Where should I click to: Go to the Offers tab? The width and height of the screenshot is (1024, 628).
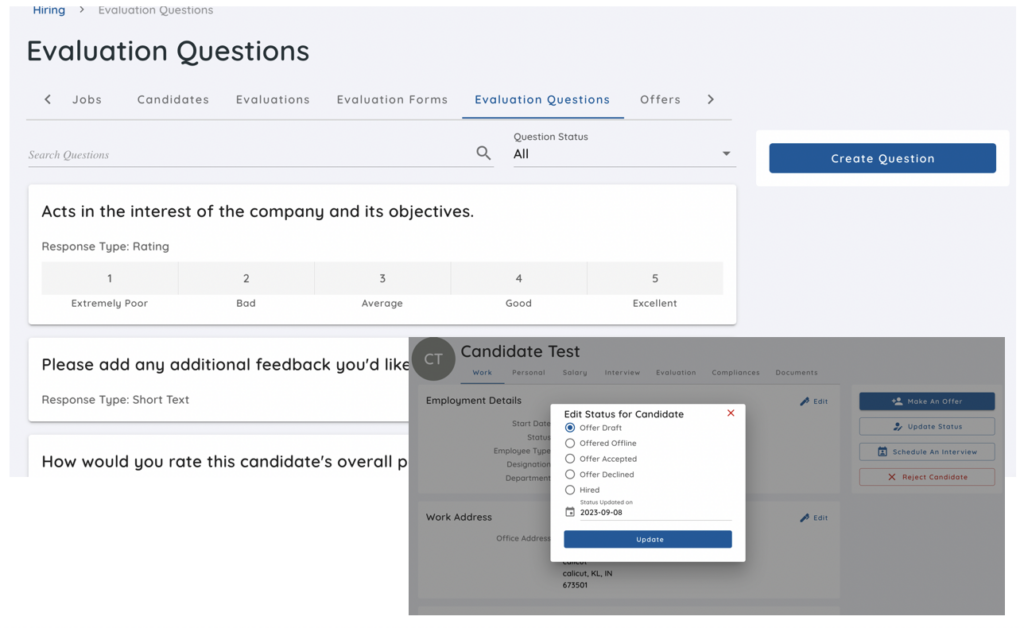pyautogui.click(x=660, y=100)
